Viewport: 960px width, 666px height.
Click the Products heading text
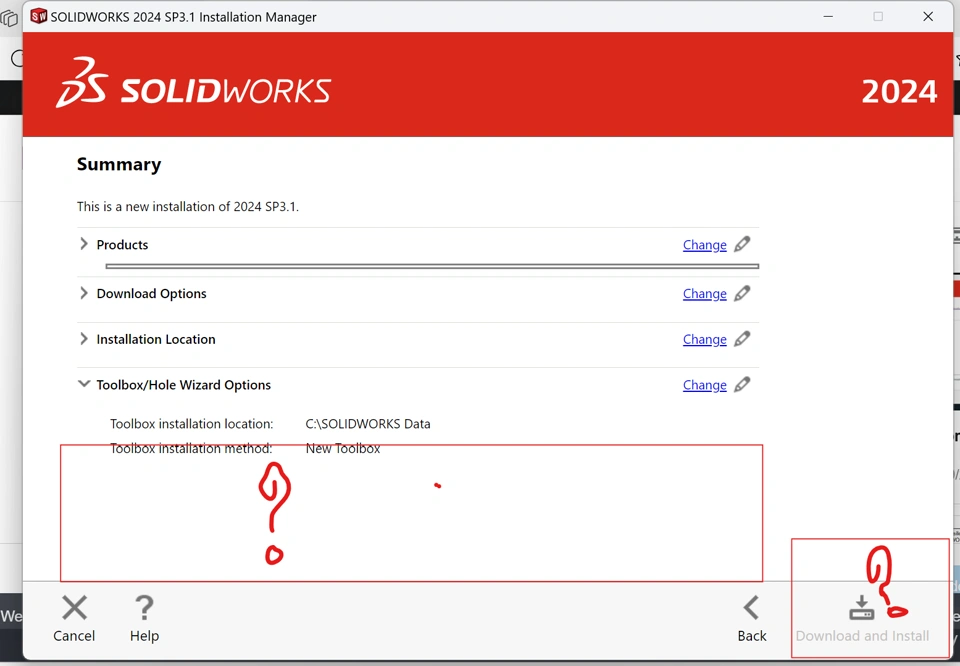pos(122,244)
